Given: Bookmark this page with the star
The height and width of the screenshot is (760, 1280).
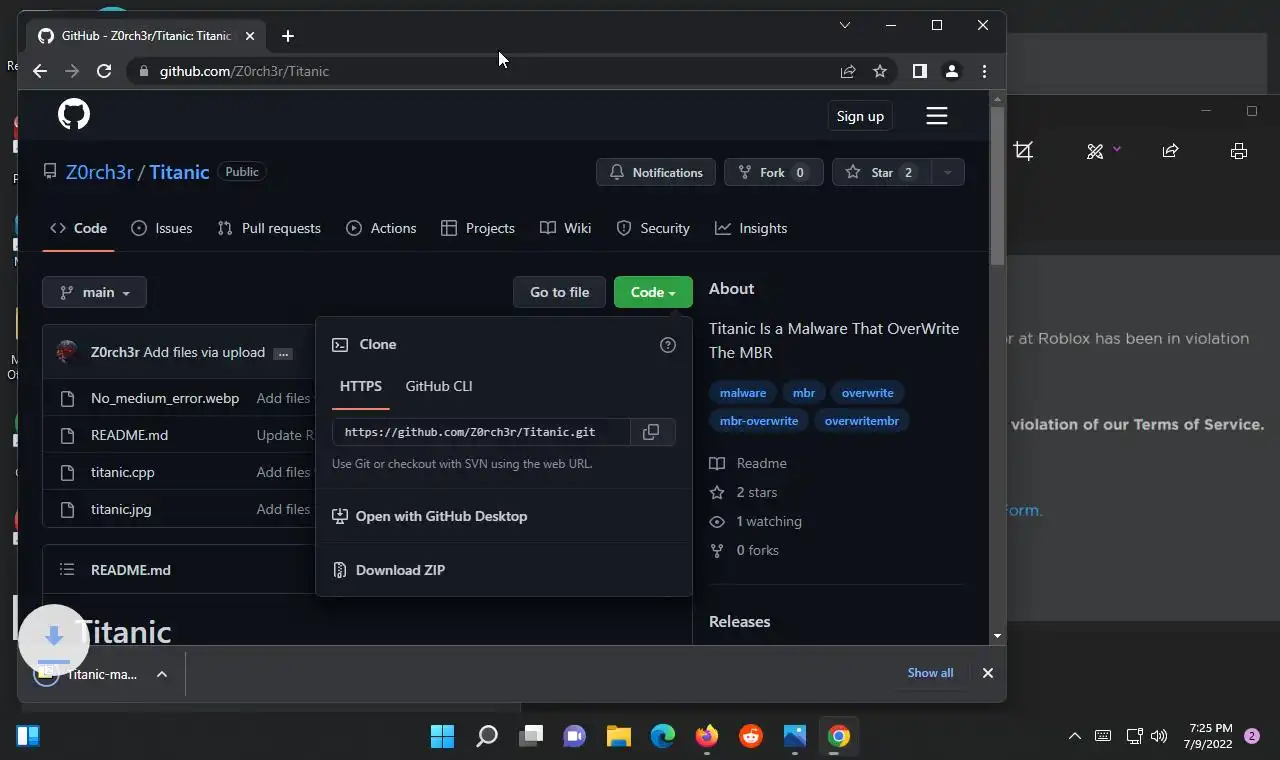Looking at the screenshot, I should pyautogui.click(x=880, y=71).
